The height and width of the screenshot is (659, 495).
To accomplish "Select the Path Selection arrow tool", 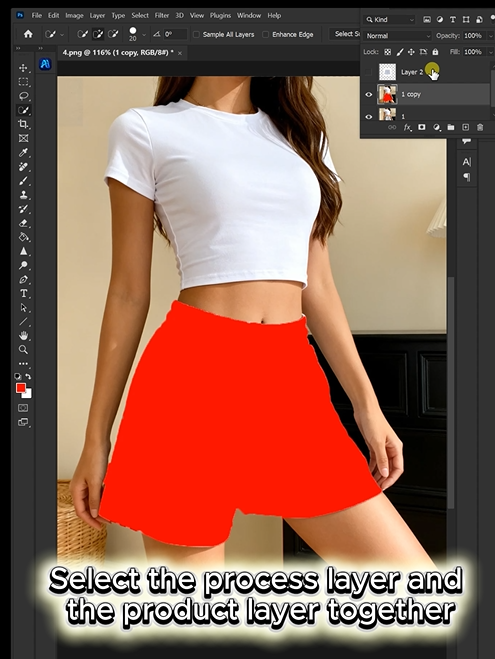I will pyautogui.click(x=23, y=308).
